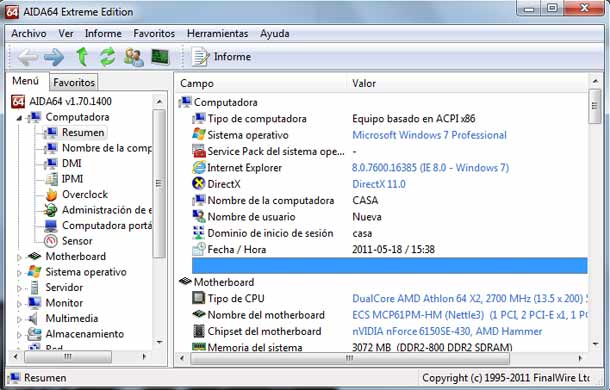Select the CASA computer name value
The image size is (610, 390).
(x=365, y=200)
